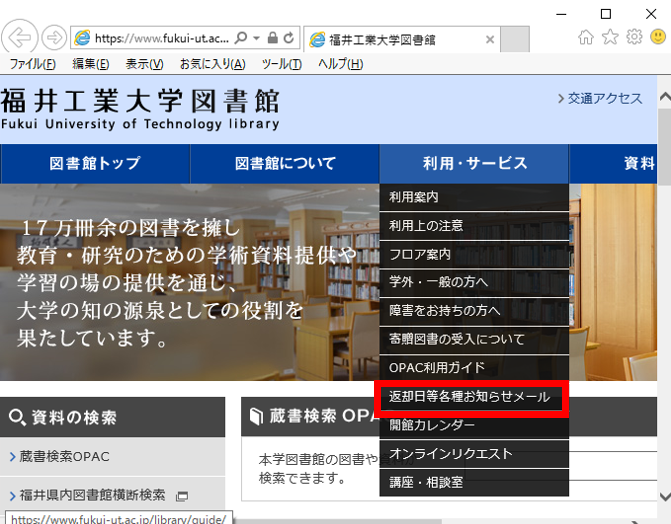Click the padlock security icon in the address bar

click(271, 38)
